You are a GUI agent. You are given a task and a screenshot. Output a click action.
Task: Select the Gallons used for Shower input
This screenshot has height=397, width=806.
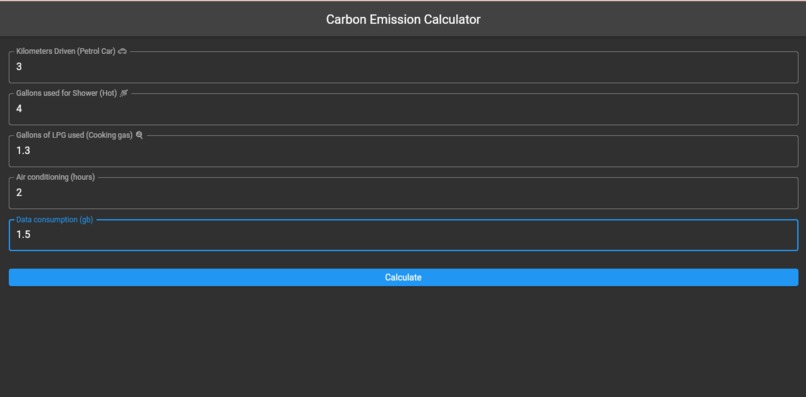pos(403,109)
